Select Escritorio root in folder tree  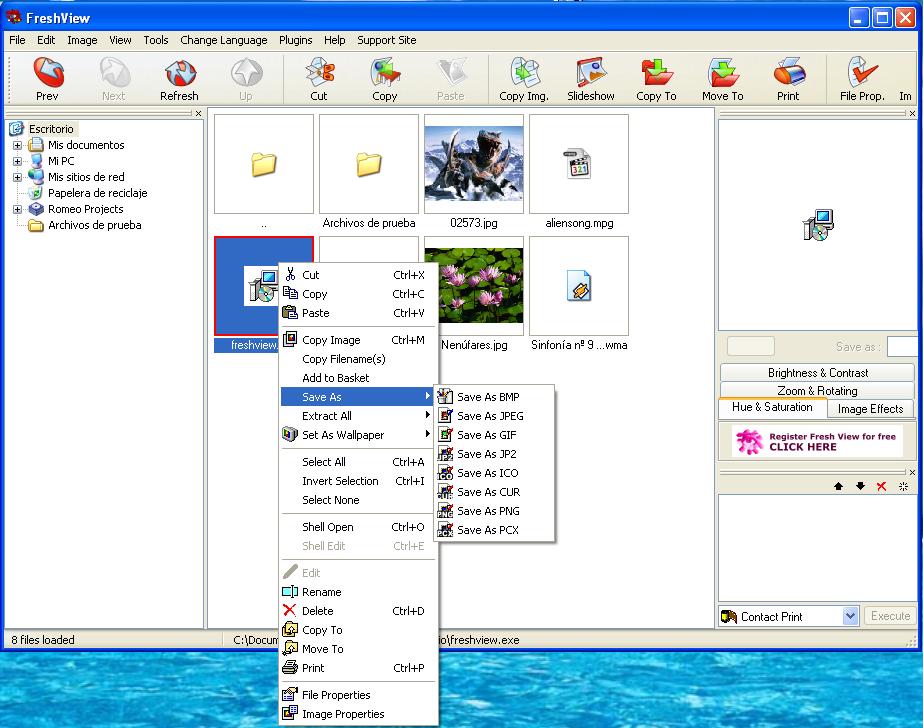coord(51,129)
